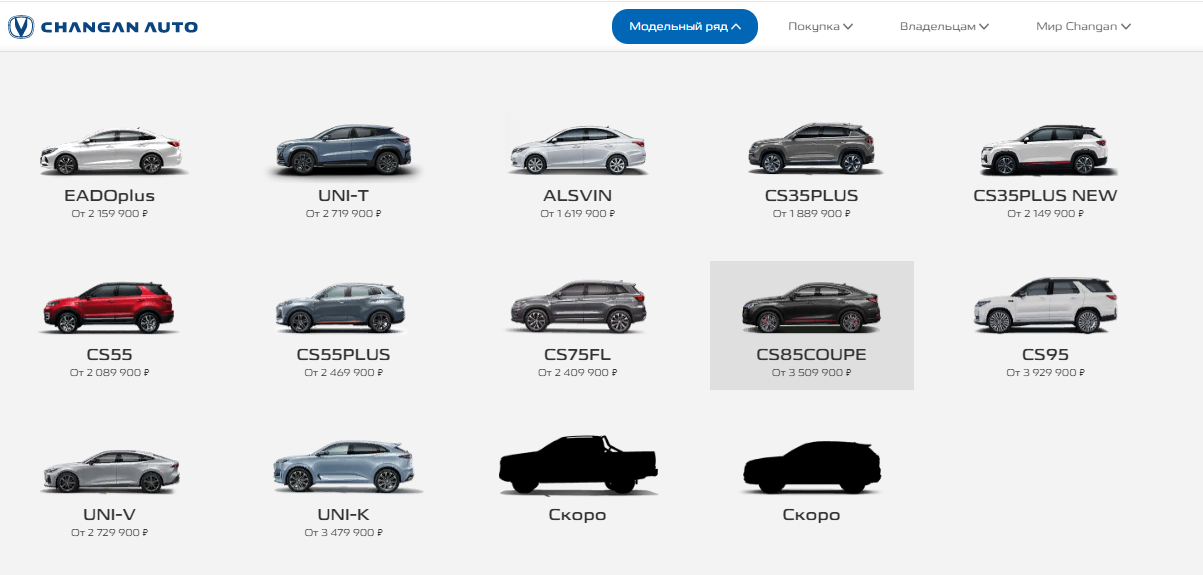Choose the ALSVIN sedan image
The width and height of the screenshot is (1203, 575).
[577, 150]
